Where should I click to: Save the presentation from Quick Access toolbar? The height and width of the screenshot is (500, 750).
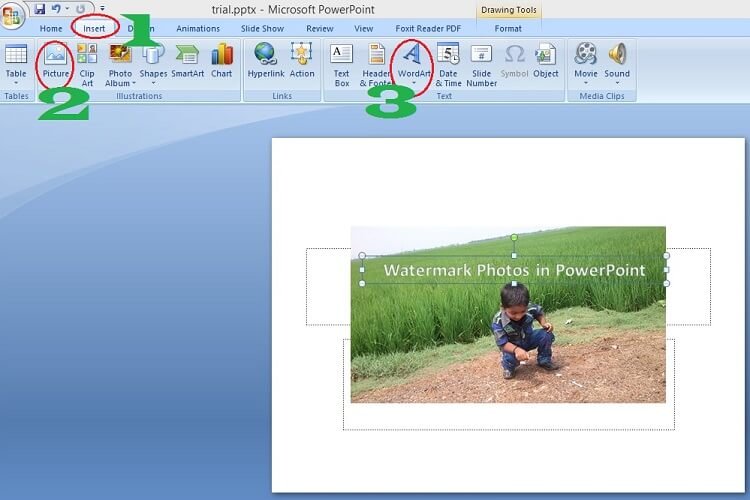40,9
